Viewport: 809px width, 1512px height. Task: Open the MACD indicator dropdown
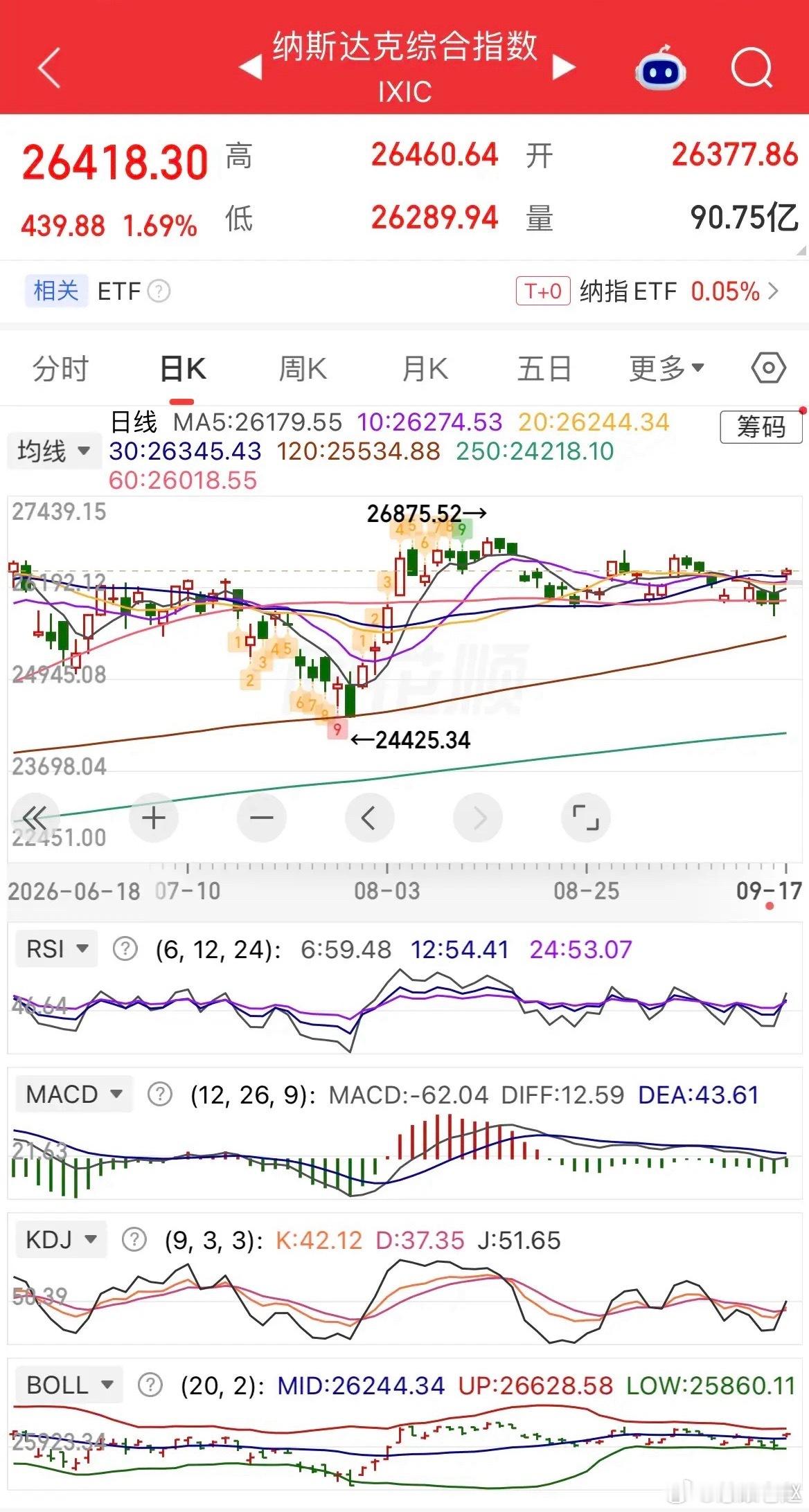73,1094
